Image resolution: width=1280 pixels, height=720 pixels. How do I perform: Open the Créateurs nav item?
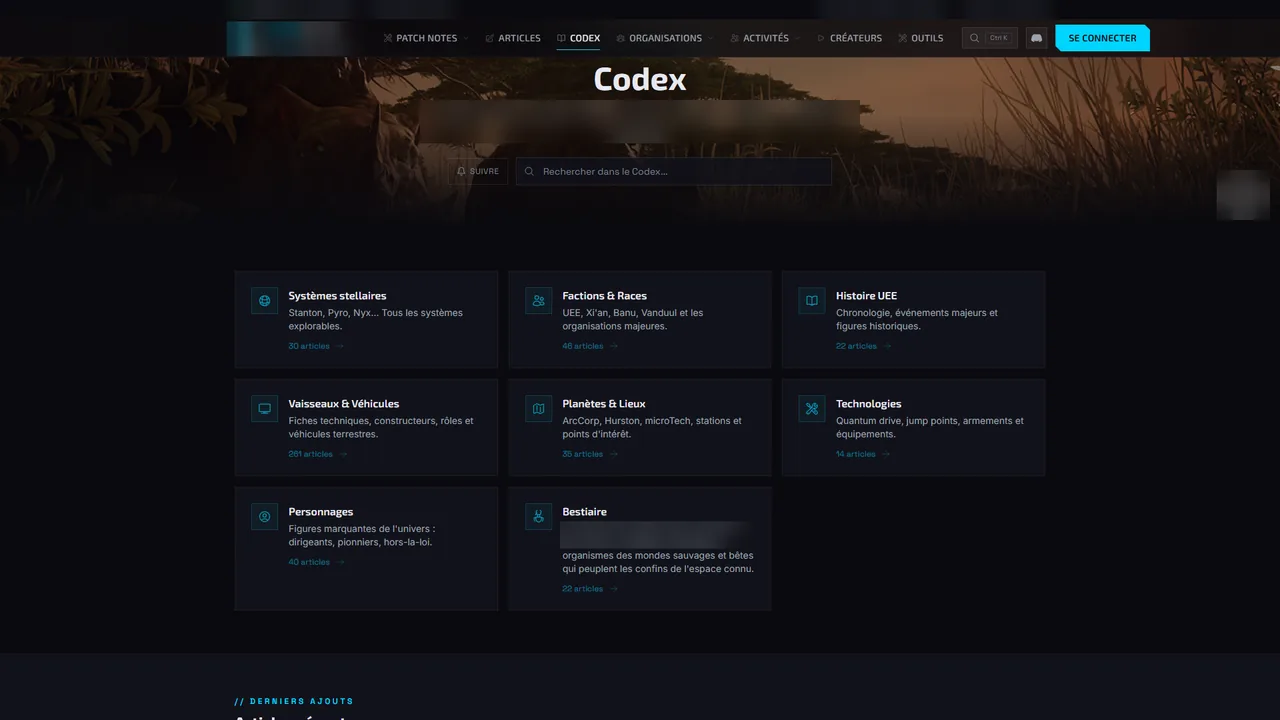[850, 38]
